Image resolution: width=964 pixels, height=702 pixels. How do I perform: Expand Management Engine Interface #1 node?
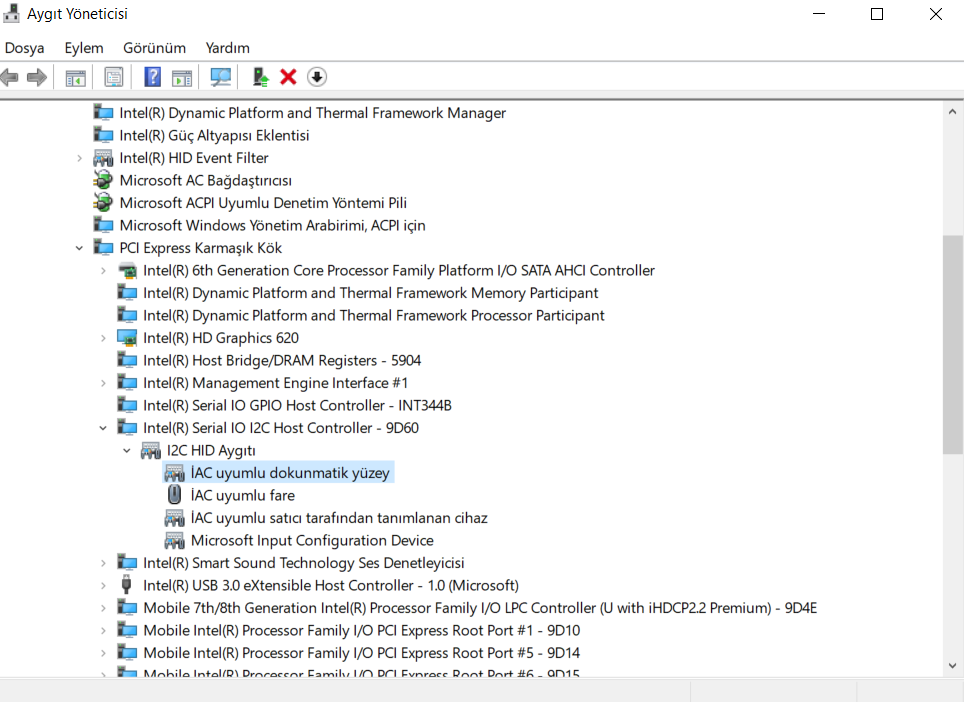pyautogui.click(x=103, y=383)
